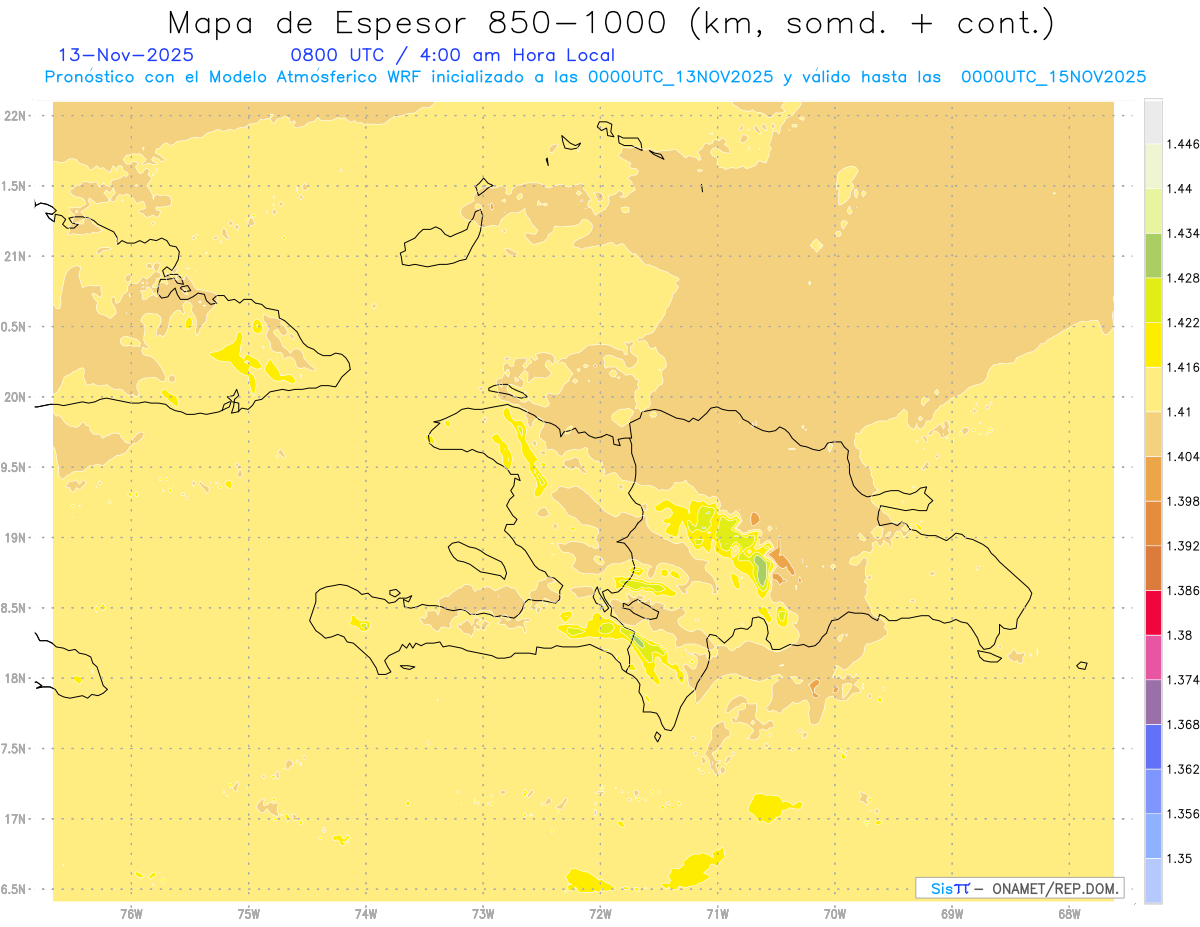
Task: Click the 1.428 colorbar value
Action: pyautogui.click(x=1183, y=278)
